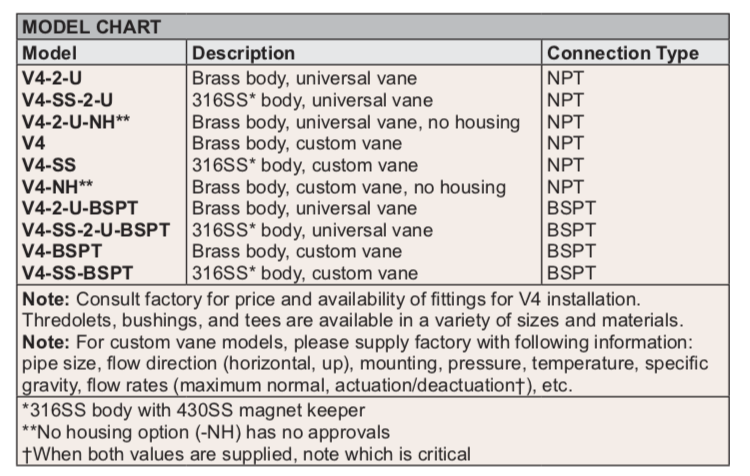Click the MODEL CHART table title
Screen dimensions: 750x476
[x=92, y=27]
